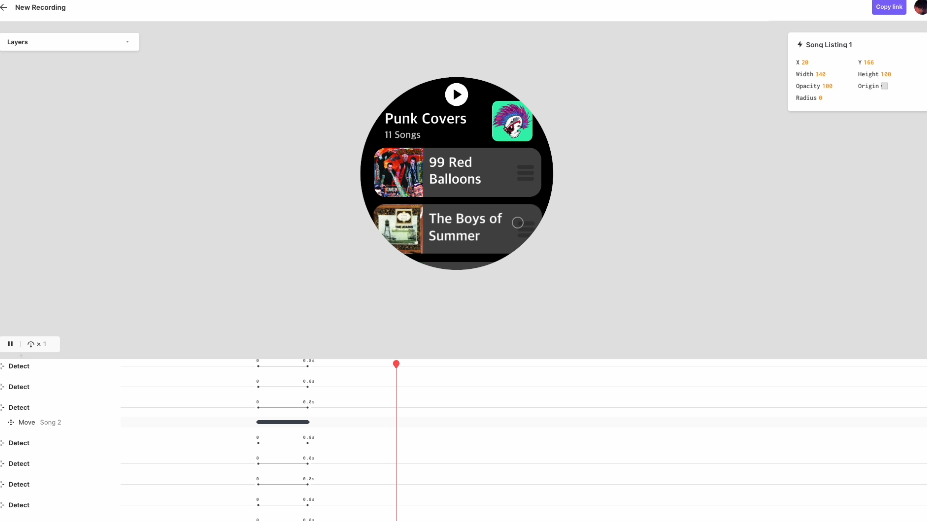Click the 99 Red Balloons drag handle

click(525, 173)
